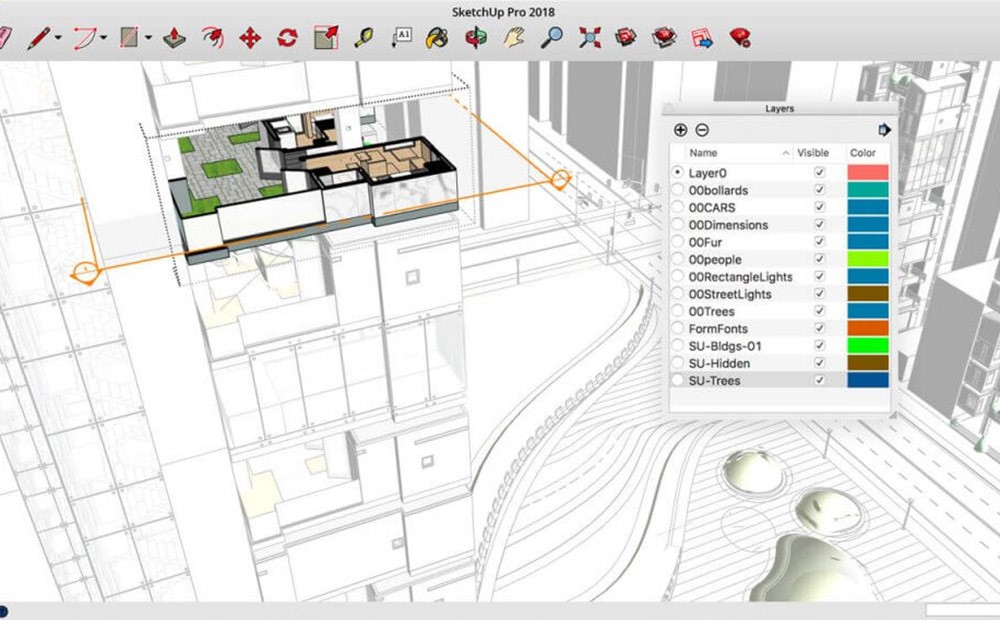The height and width of the screenshot is (620, 1000).
Task: Hide the 00CARS layer visibility checkbox
Action: point(820,208)
